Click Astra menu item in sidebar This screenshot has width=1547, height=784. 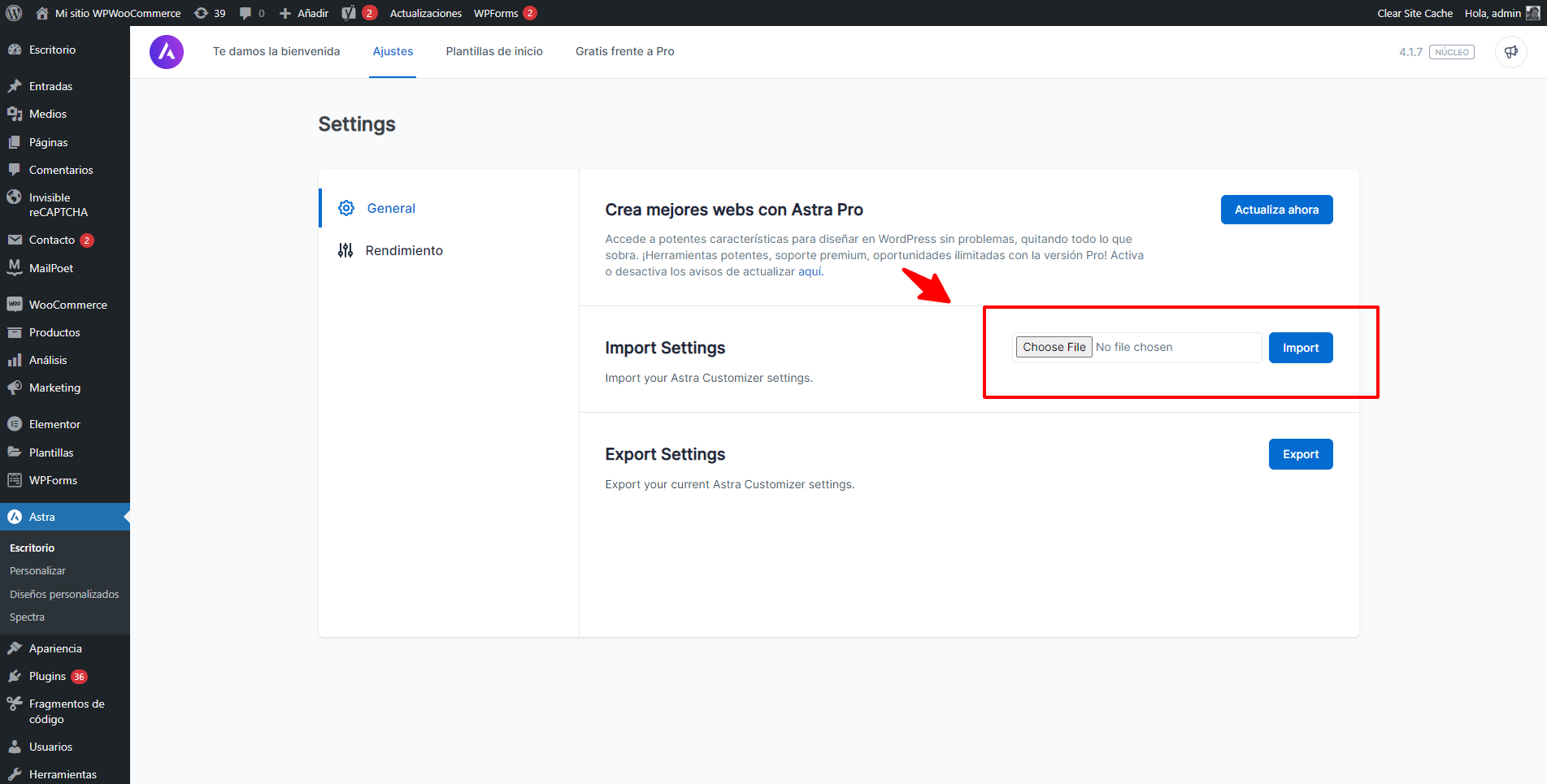click(65, 517)
